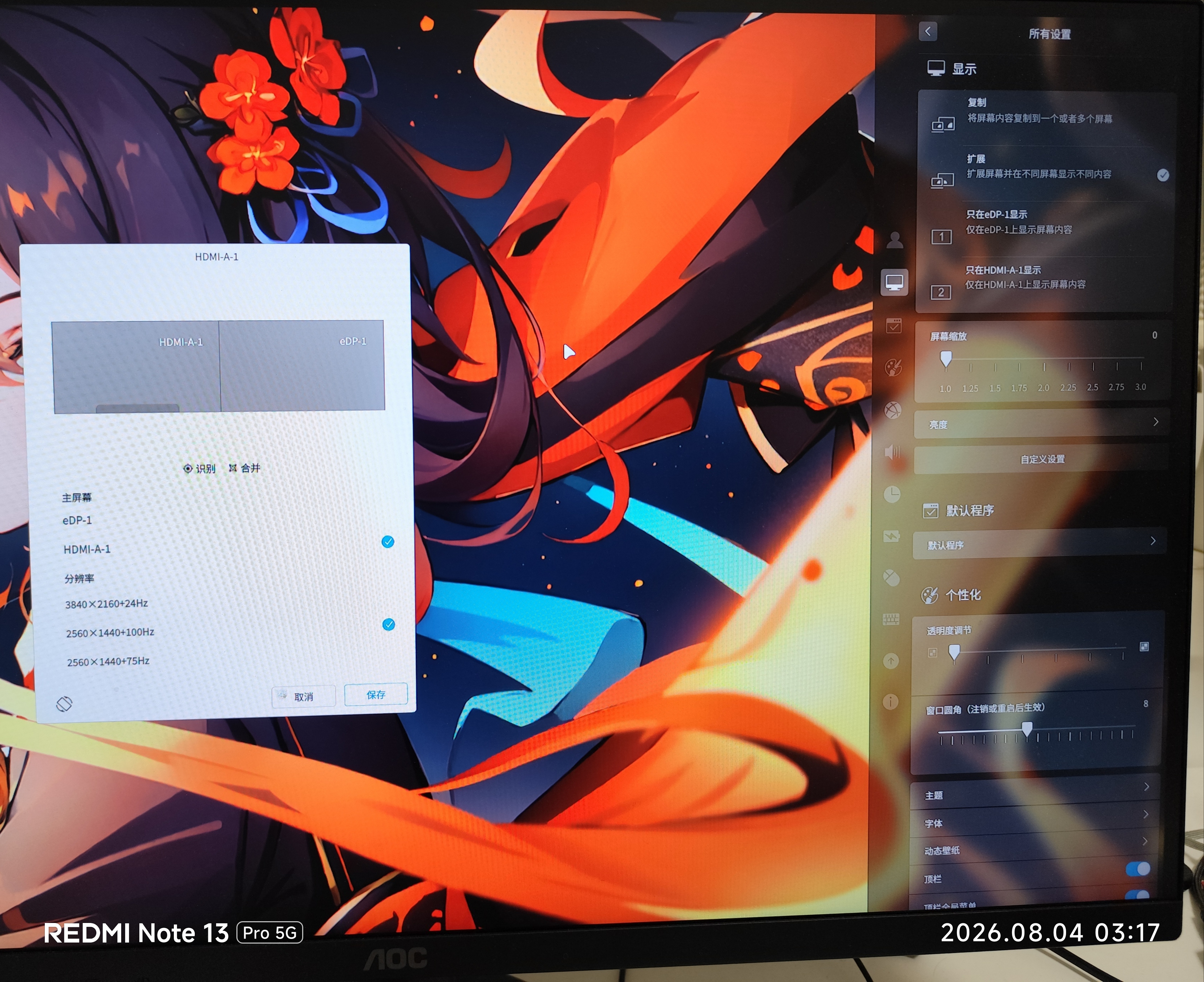Open Update arrow icon in sidebar
This screenshot has height=982, width=1204.
[891, 660]
